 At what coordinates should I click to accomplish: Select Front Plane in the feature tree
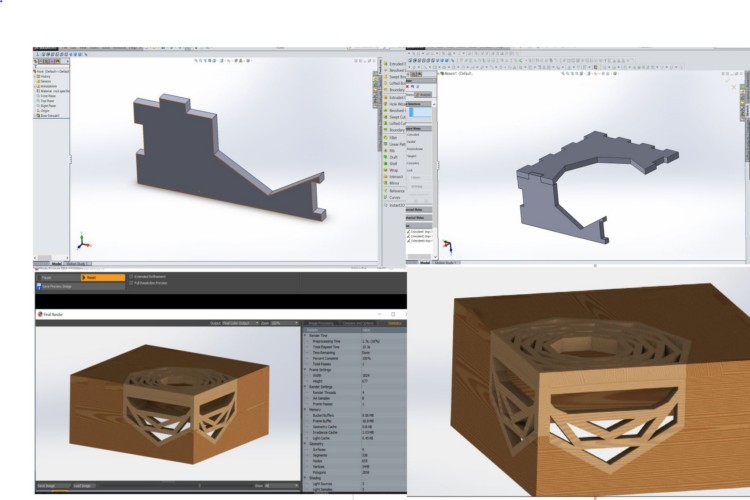tap(46, 96)
